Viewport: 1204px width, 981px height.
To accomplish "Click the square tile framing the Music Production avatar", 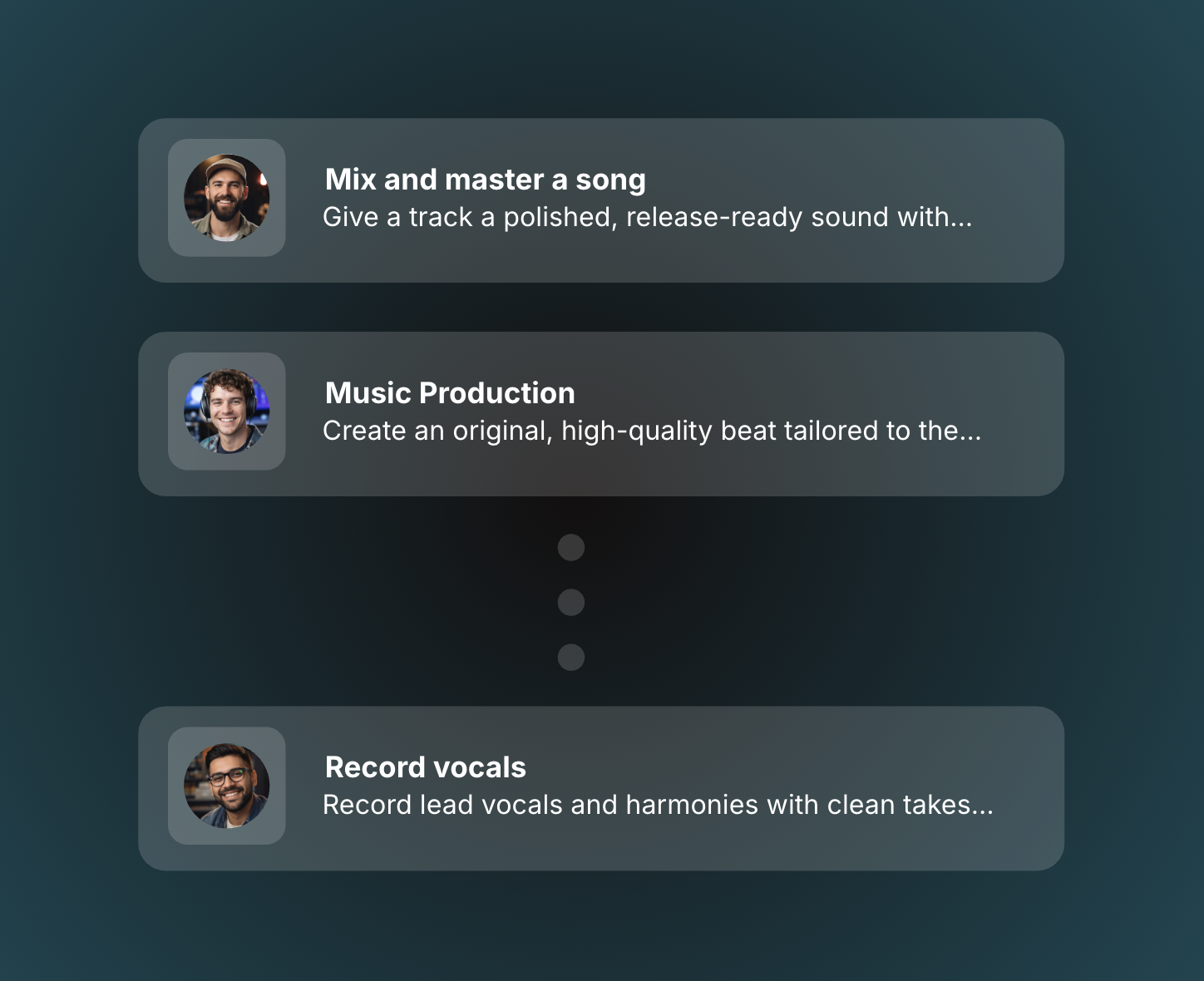I will pyautogui.click(x=176, y=361).
